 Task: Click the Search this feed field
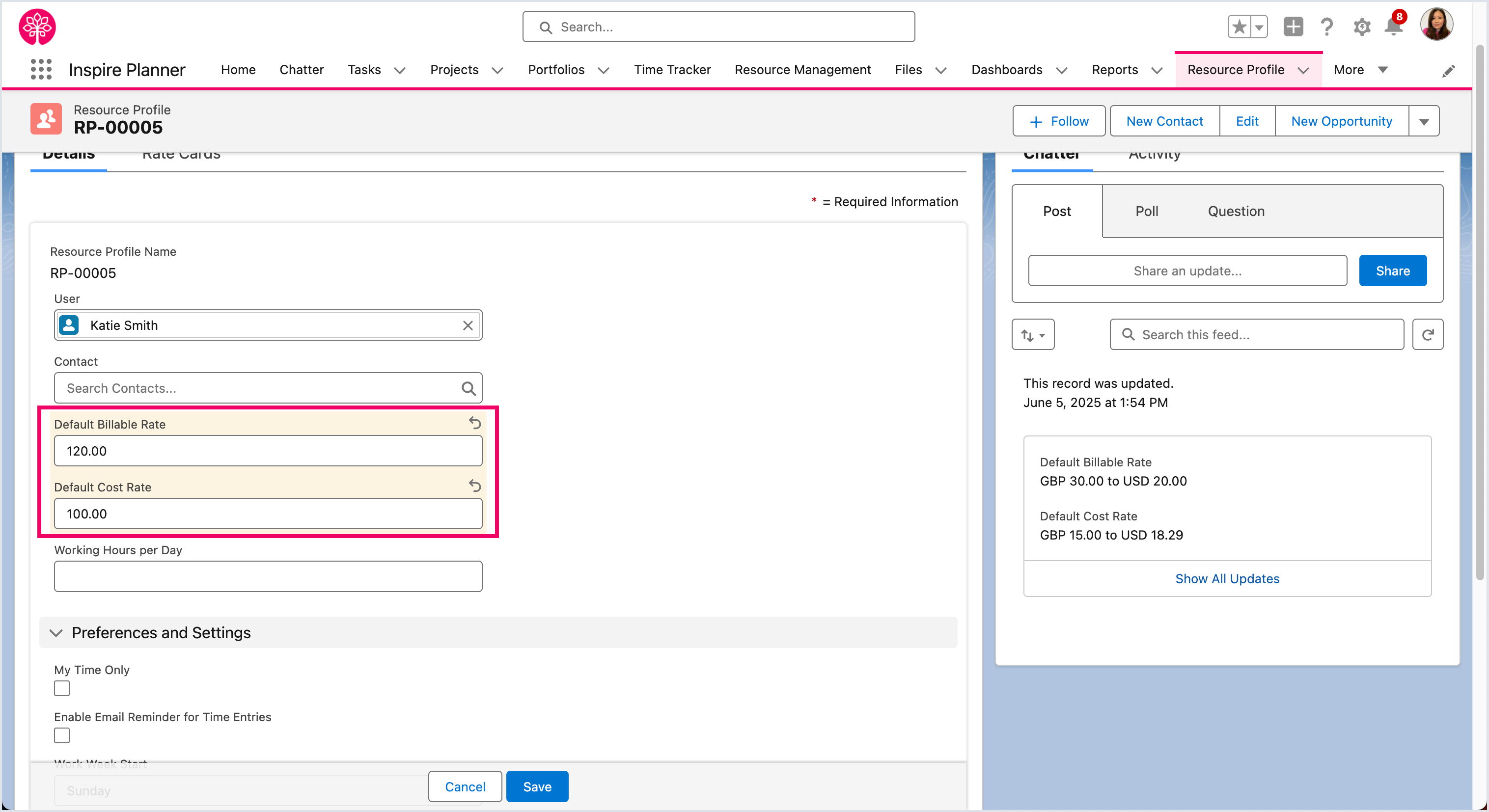coord(1257,335)
